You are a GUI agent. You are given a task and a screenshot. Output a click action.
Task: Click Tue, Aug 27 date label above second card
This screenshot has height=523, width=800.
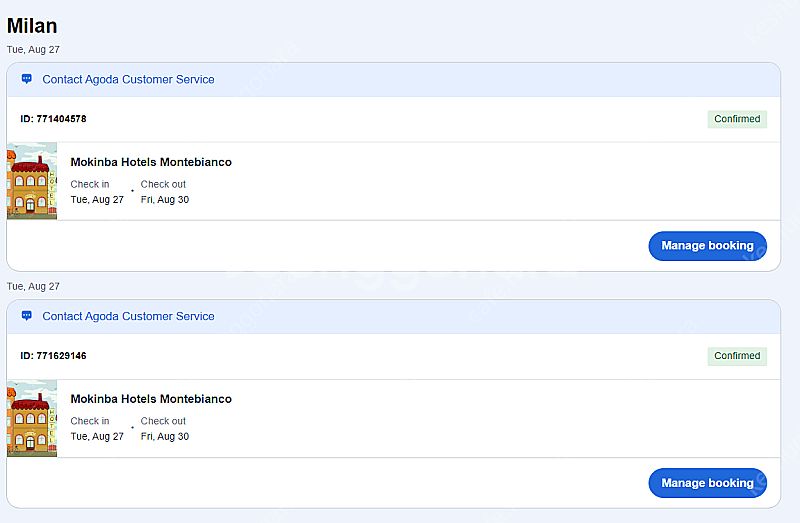pyautogui.click(x=33, y=286)
